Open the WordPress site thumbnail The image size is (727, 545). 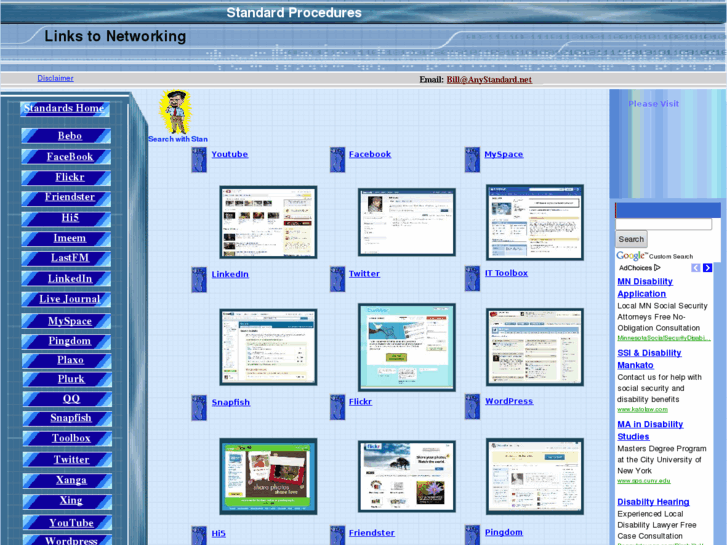click(x=535, y=476)
